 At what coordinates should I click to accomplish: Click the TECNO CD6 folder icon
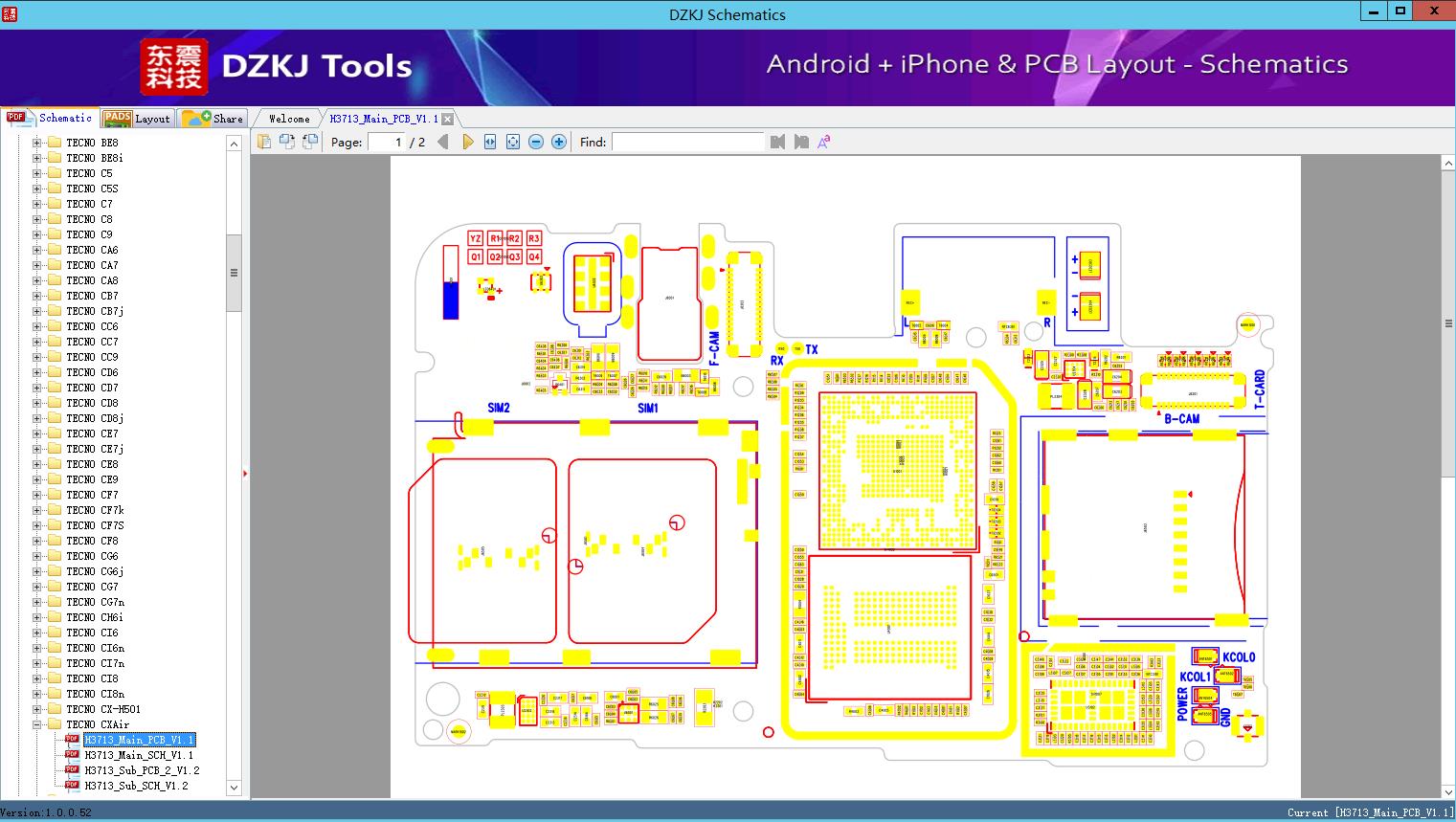pyautogui.click(x=55, y=372)
